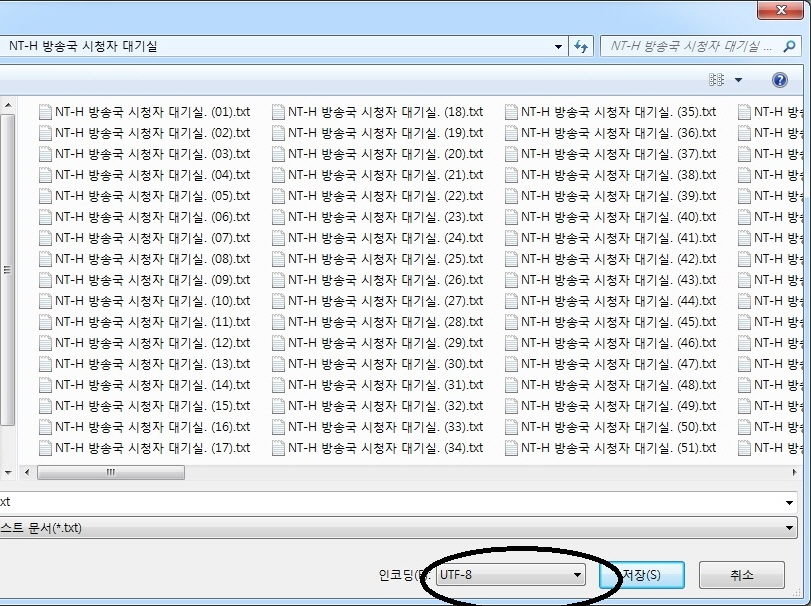811x606 pixels.
Task: Select the file icon of (35).txt
Action: pos(511,112)
